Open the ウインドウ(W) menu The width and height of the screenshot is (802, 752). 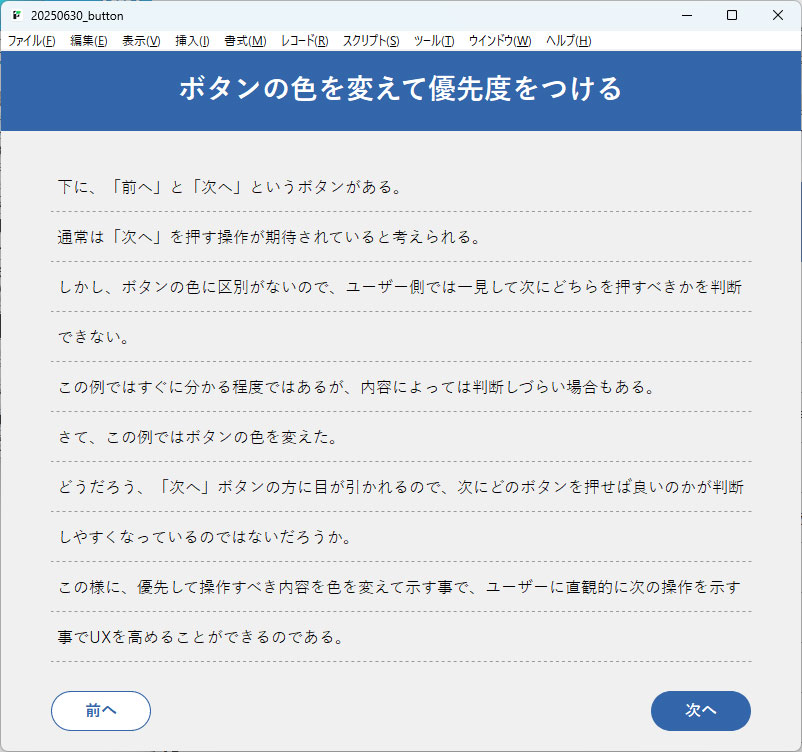point(500,41)
